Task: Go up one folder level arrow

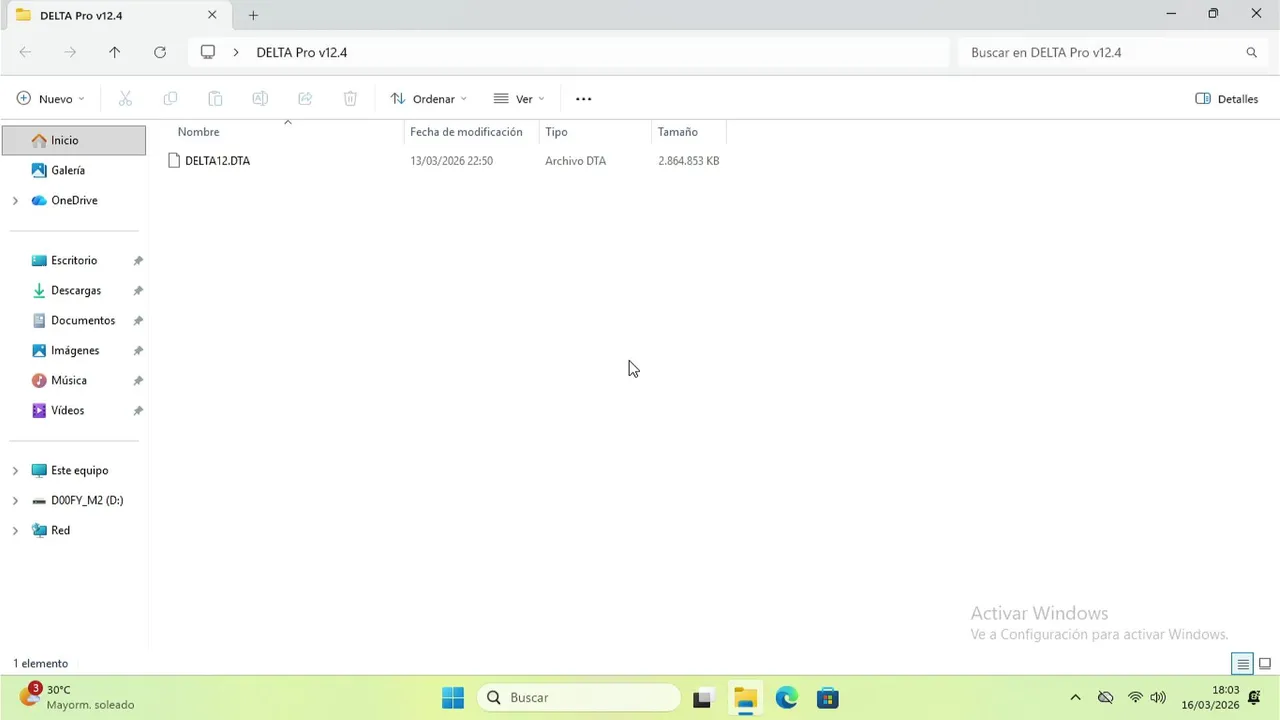Action: pyautogui.click(x=115, y=52)
